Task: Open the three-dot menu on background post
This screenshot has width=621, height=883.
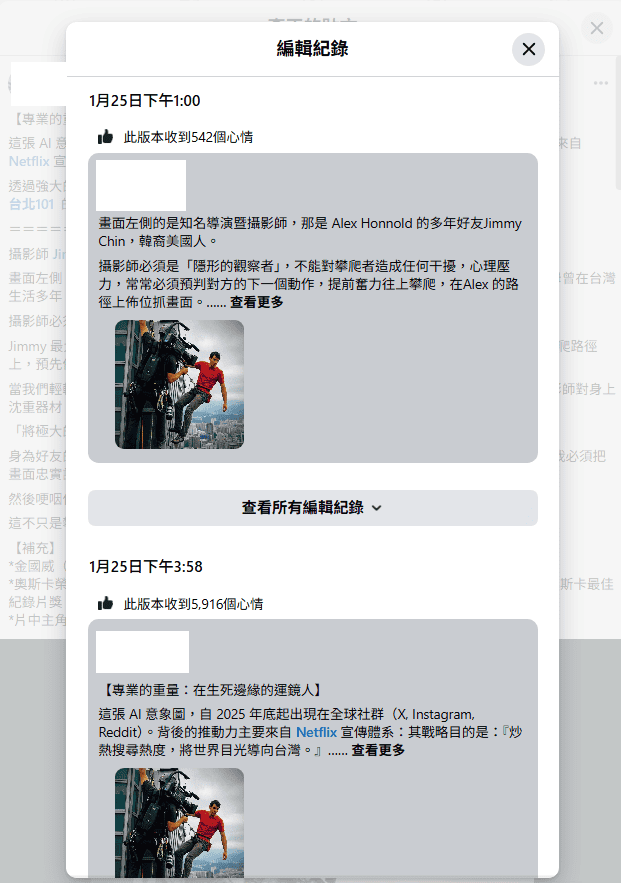Action: pos(600,83)
